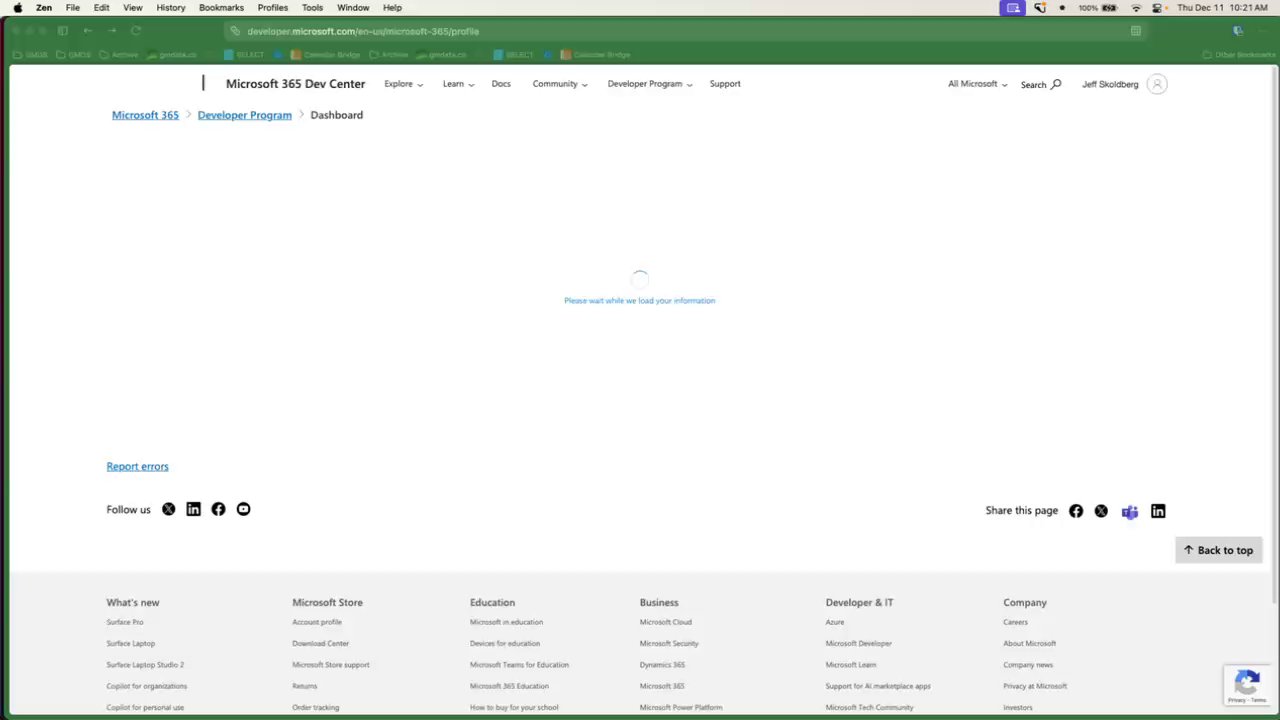This screenshot has width=1280, height=720.
Task: Open the Profiles menu
Action: (273, 7)
